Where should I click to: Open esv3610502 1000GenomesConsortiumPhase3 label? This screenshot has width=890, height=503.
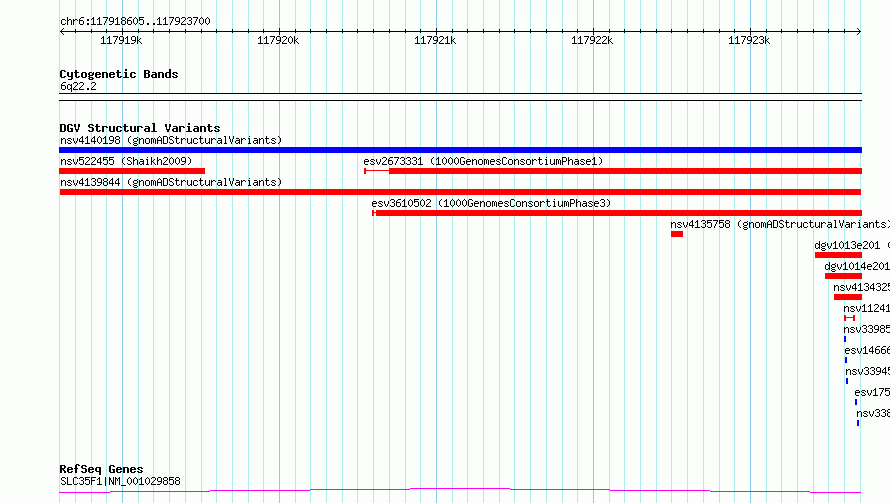click(x=491, y=203)
